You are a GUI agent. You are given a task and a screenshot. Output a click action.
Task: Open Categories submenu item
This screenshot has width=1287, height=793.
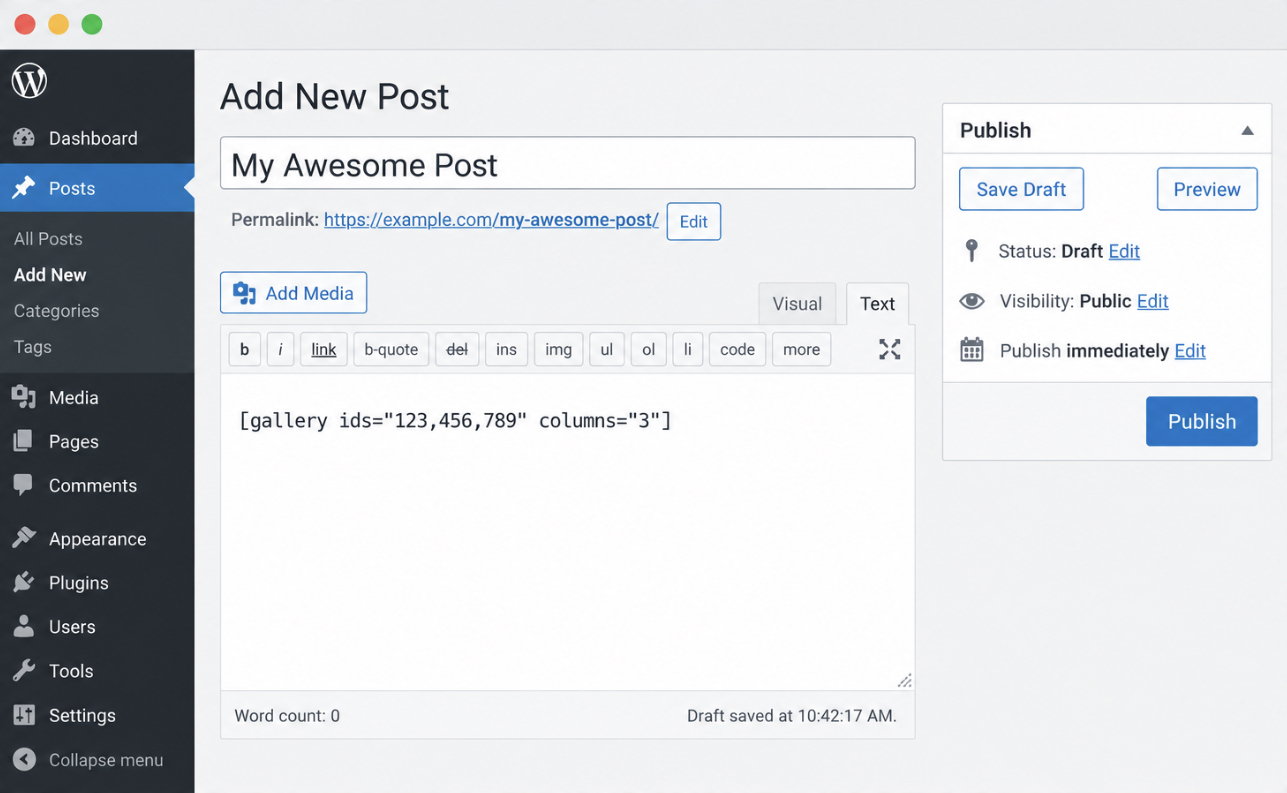[x=56, y=310]
